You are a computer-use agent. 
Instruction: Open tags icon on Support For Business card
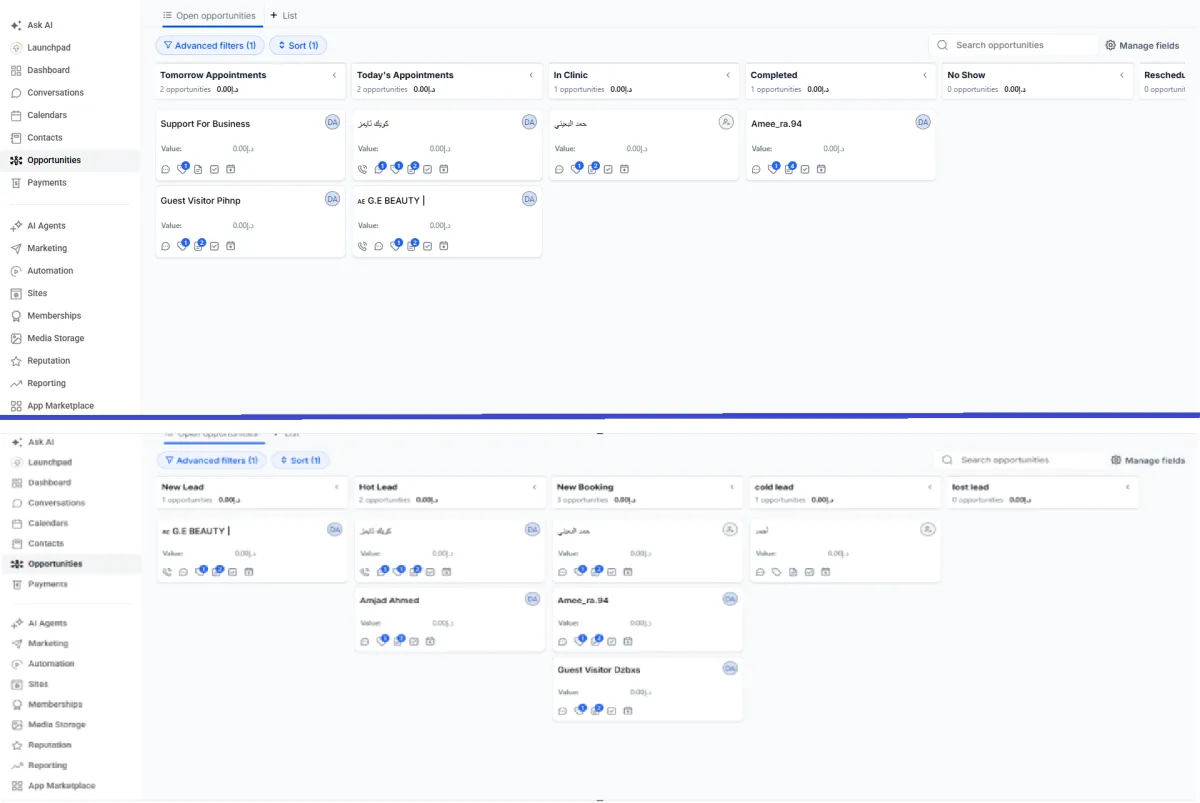coord(182,169)
